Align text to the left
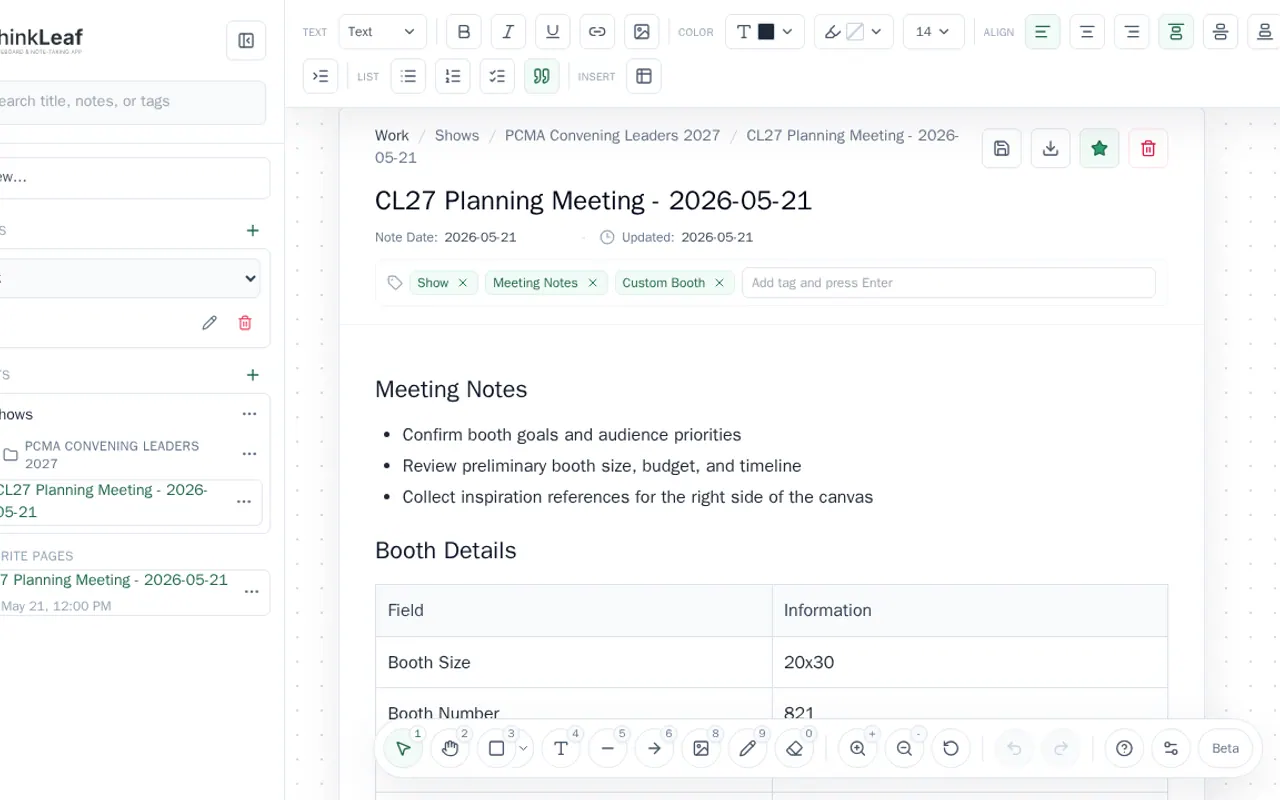 coord(1042,32)
